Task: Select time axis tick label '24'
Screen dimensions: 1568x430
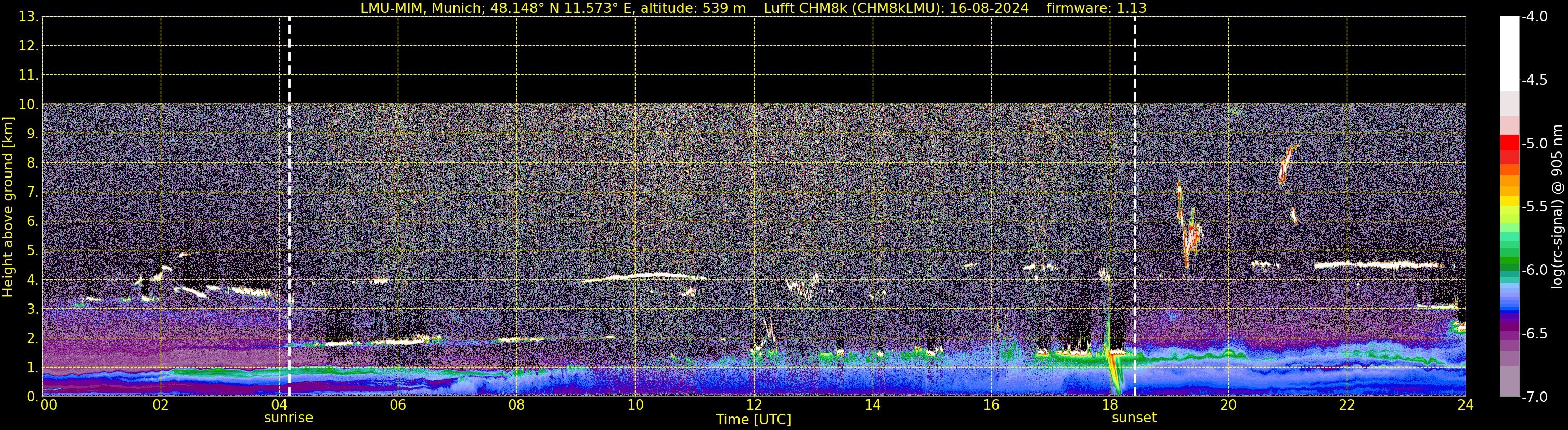Action: coord(1466,406)
